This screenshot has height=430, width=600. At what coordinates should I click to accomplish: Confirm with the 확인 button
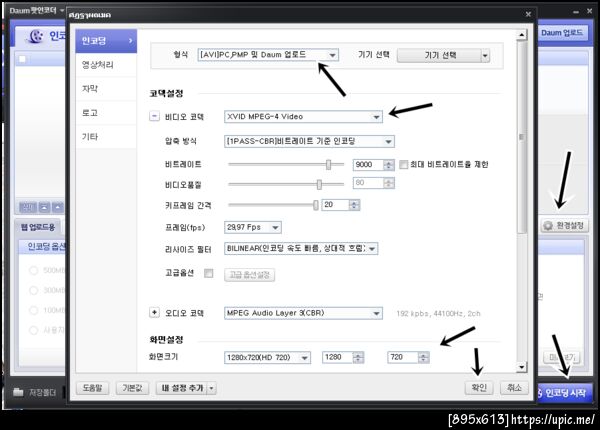tap(479, 388)
